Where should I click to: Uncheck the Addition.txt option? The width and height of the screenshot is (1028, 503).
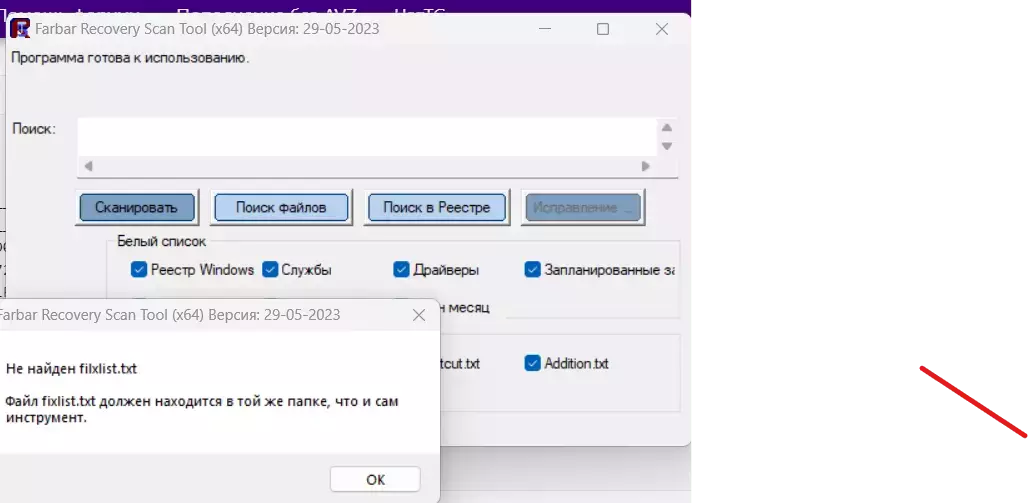(532, 363)
